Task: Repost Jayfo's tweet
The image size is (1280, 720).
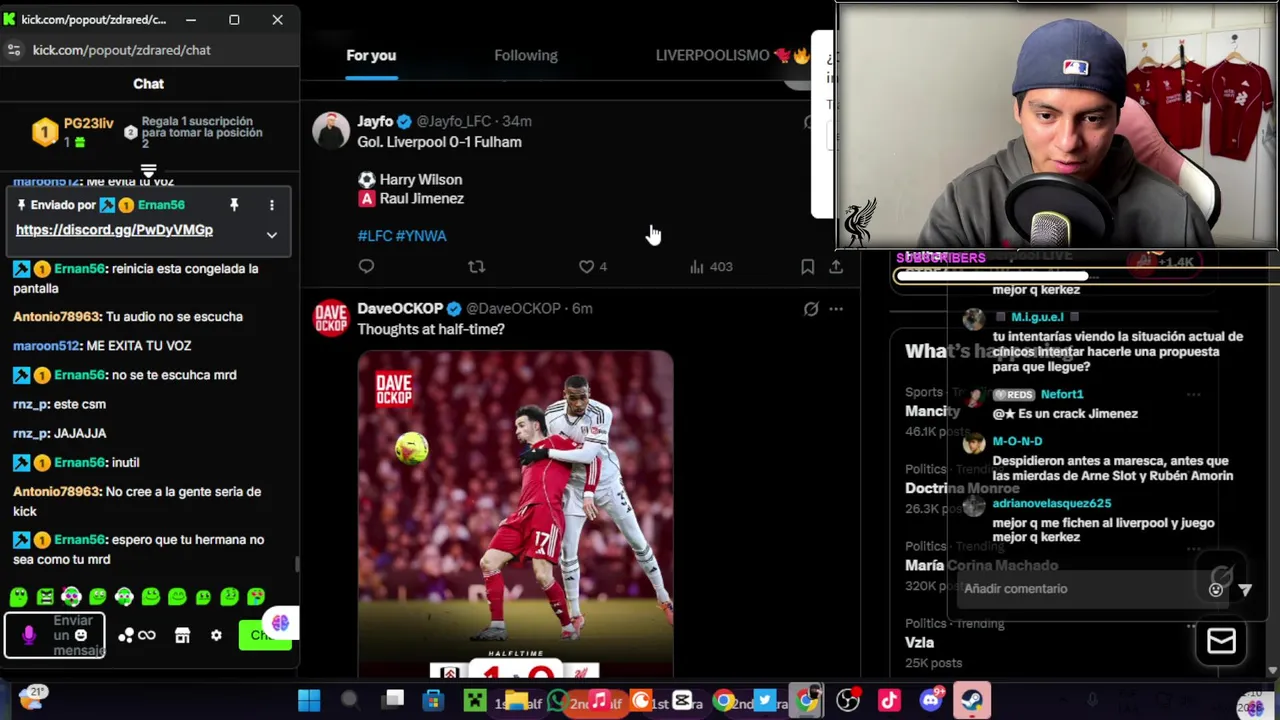Action: 476,266
